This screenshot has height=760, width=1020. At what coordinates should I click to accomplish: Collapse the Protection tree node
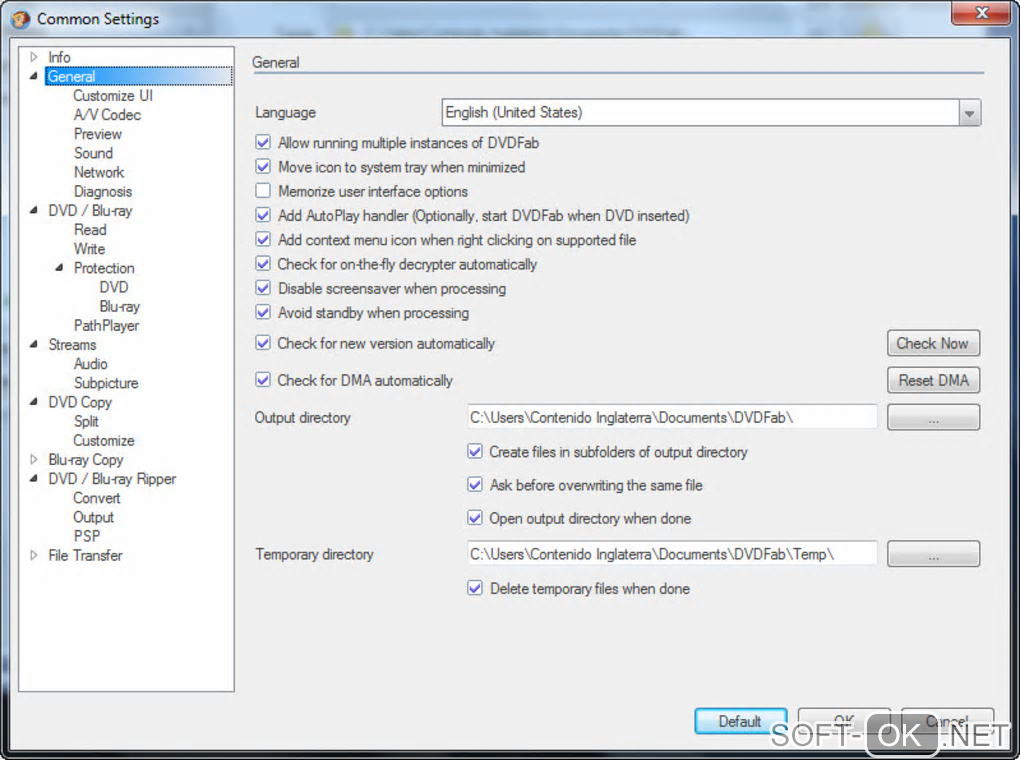[x=59, y=267]
